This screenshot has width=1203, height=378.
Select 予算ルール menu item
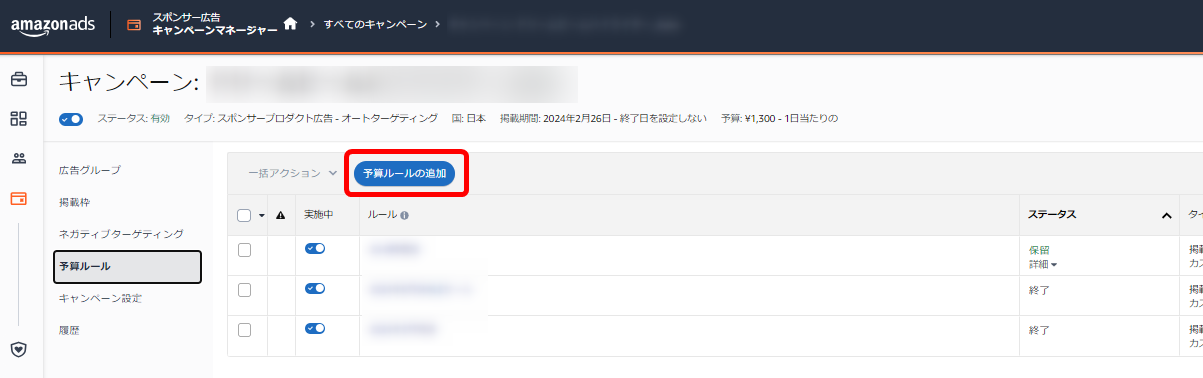point(128,266)
